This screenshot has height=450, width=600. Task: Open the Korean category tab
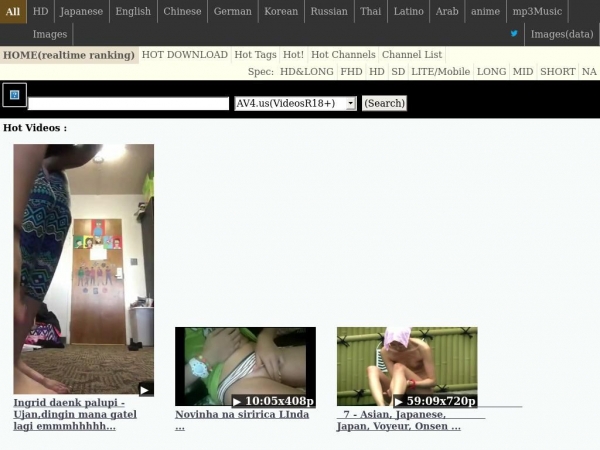pyautogui.click(x=281, y=11)
